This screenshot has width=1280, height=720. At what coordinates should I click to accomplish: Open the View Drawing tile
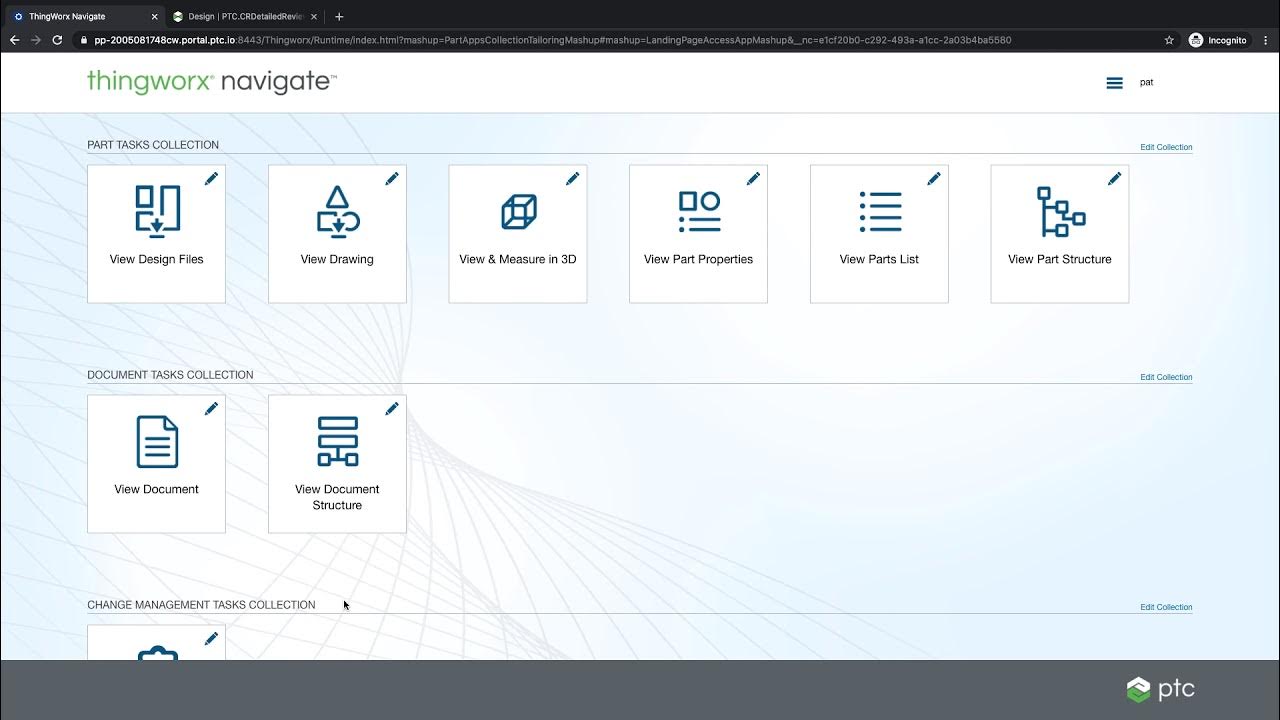337,234
